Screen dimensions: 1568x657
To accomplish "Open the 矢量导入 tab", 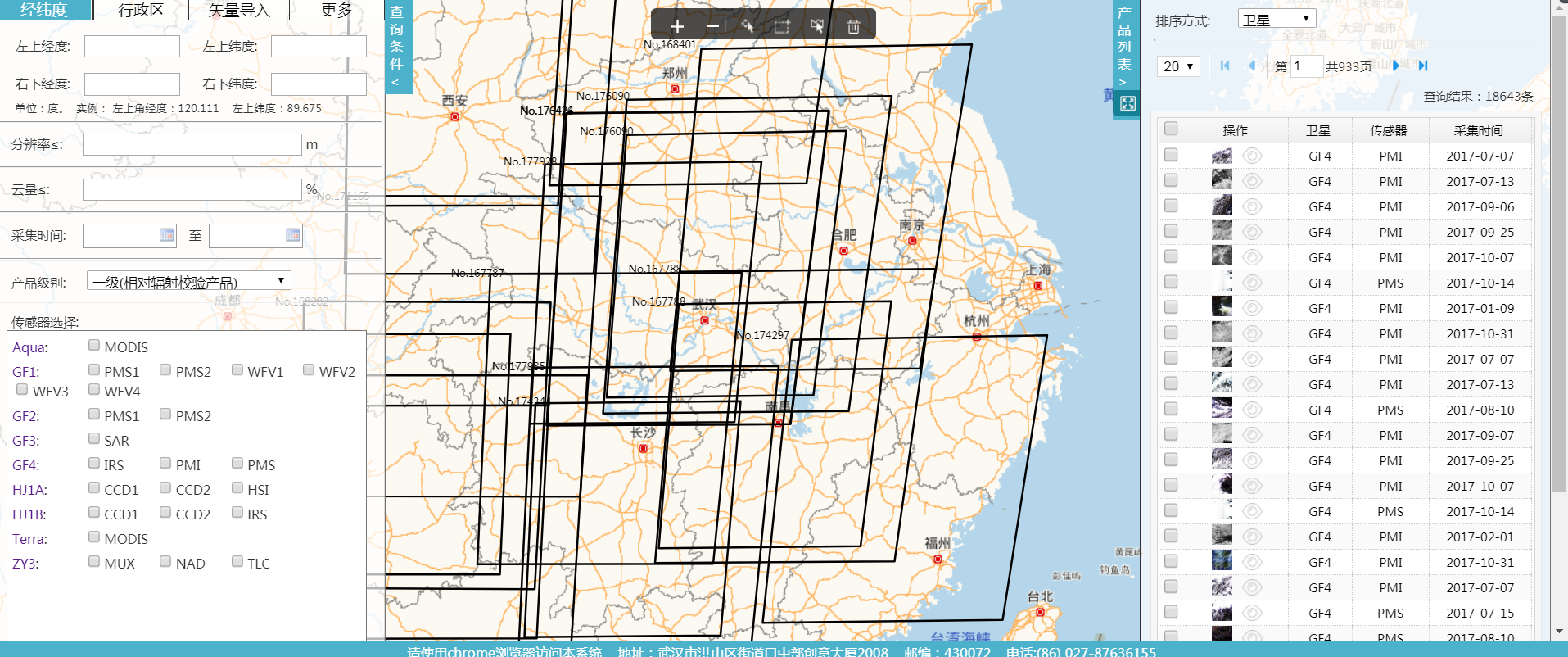I will 239,10.
